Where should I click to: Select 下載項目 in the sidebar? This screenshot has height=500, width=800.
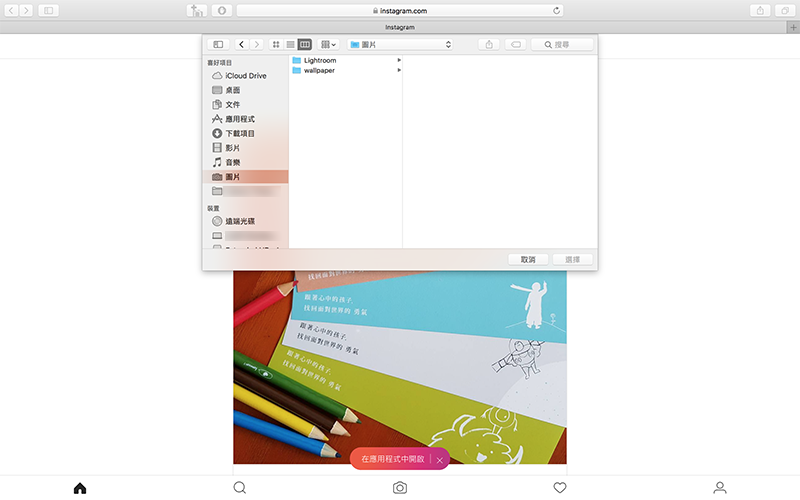pyautogui.click(x=239, y=133)
